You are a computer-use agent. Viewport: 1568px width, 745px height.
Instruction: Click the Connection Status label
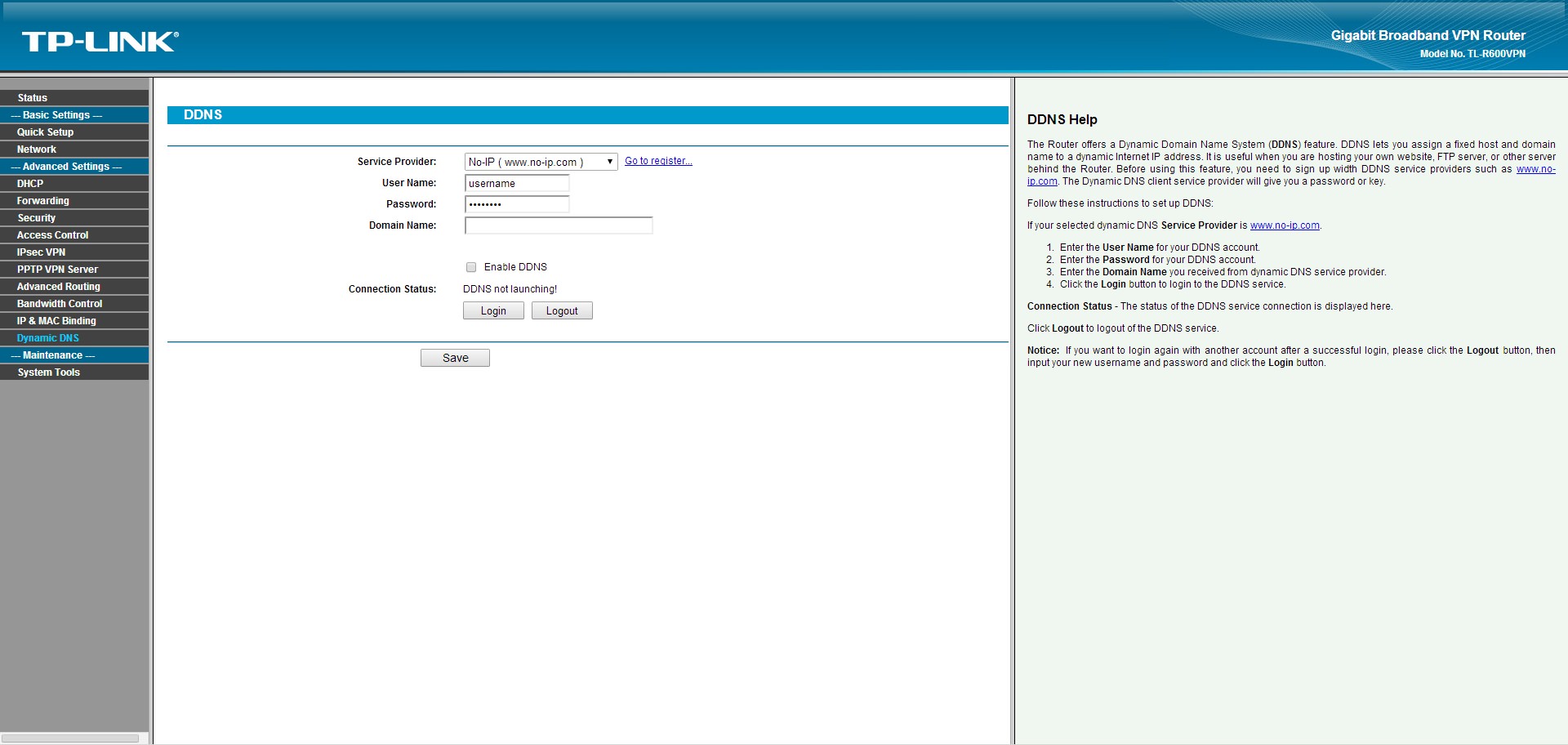pos(392,289)
